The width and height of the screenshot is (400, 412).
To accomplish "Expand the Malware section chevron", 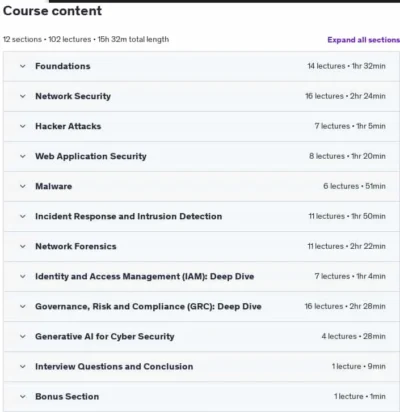I will 23,186.
